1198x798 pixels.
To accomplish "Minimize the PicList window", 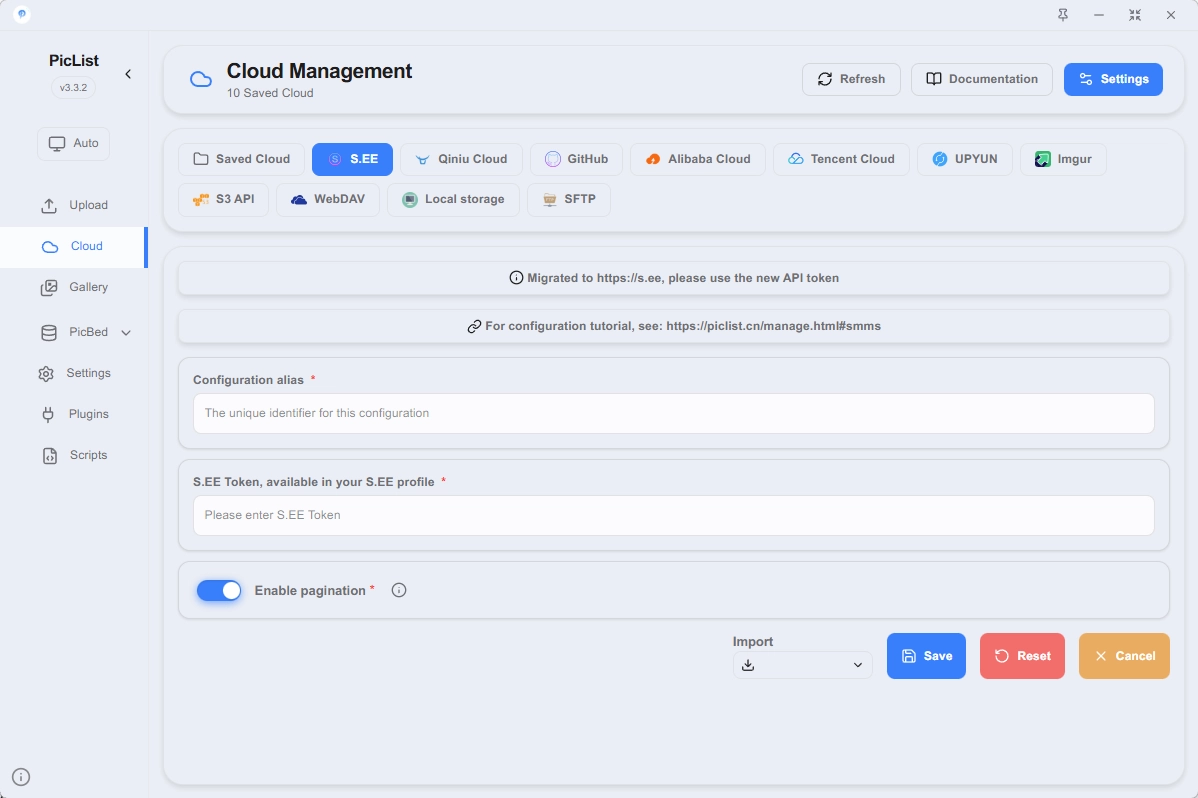I will [x=1099, y=15].
